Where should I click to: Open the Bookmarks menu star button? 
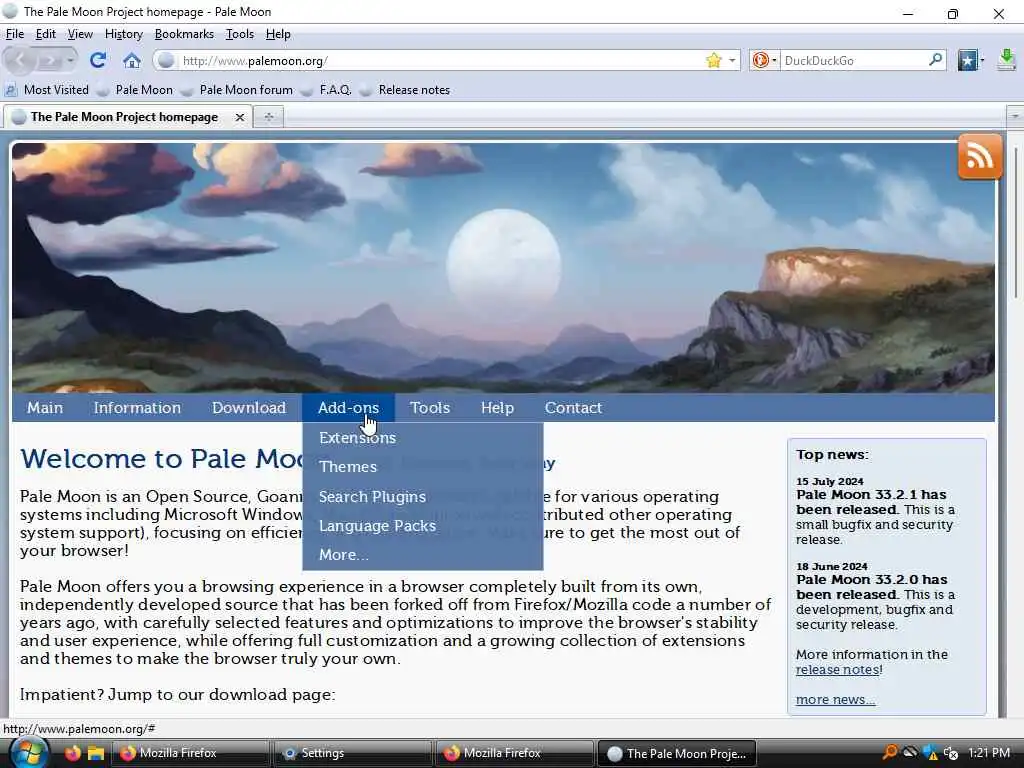[967, 60]
